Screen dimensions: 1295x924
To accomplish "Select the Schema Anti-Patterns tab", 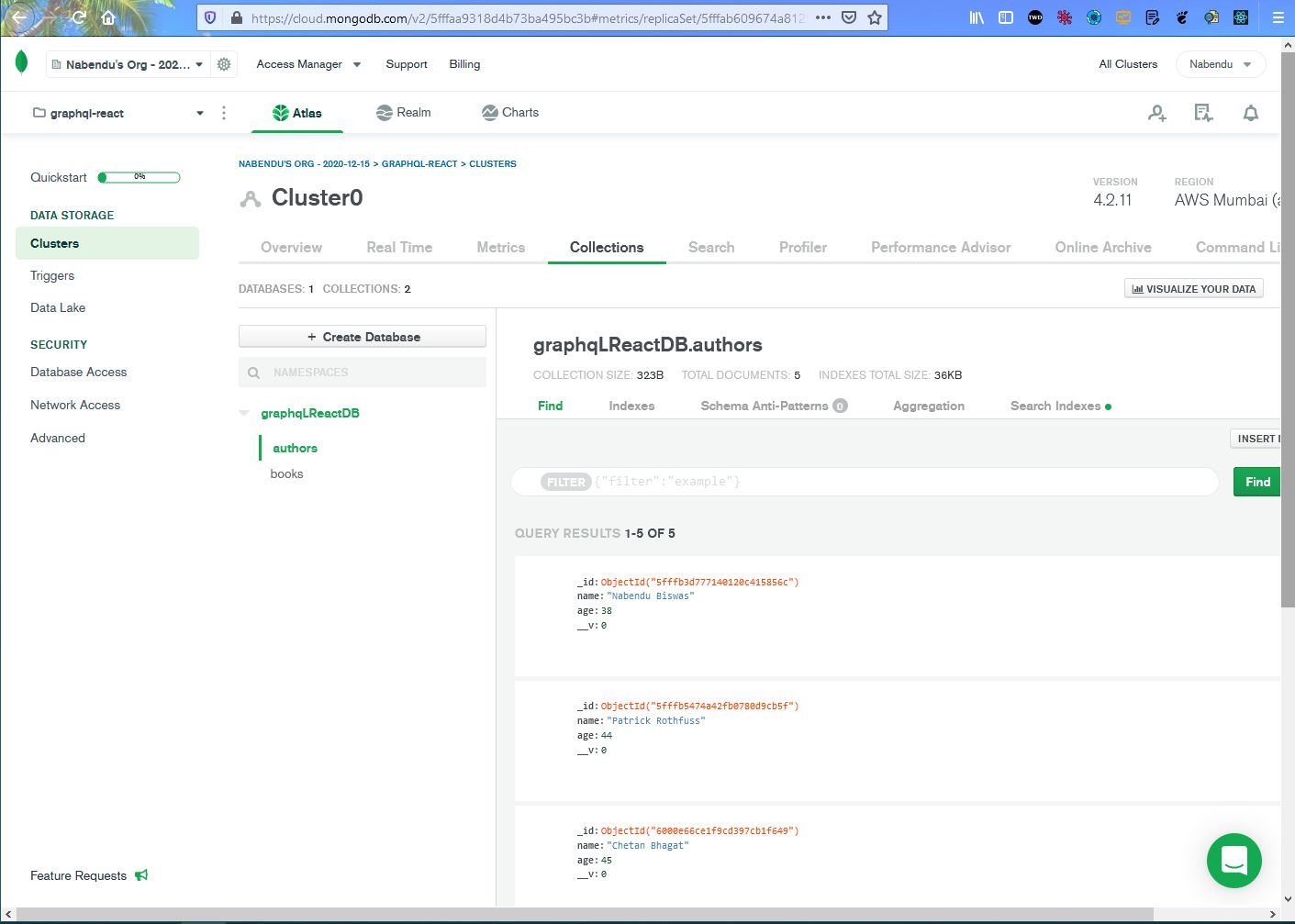I will [774, 406].
